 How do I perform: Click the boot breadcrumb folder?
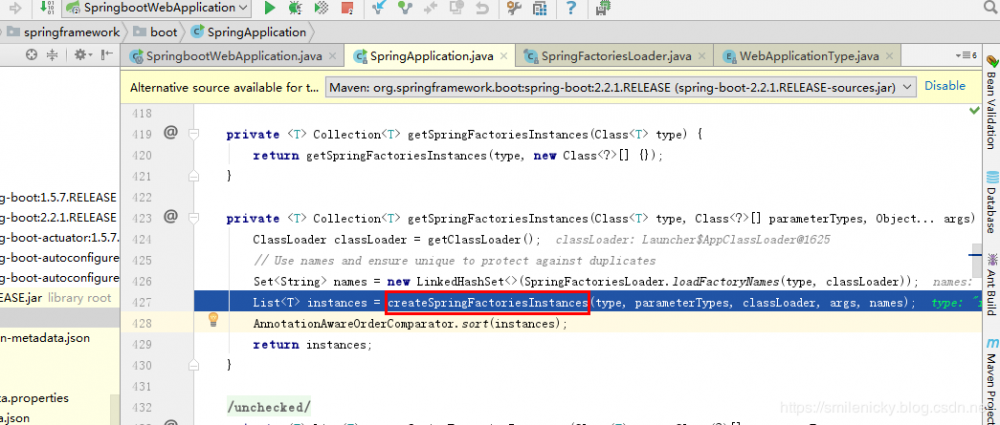[156, 32]
